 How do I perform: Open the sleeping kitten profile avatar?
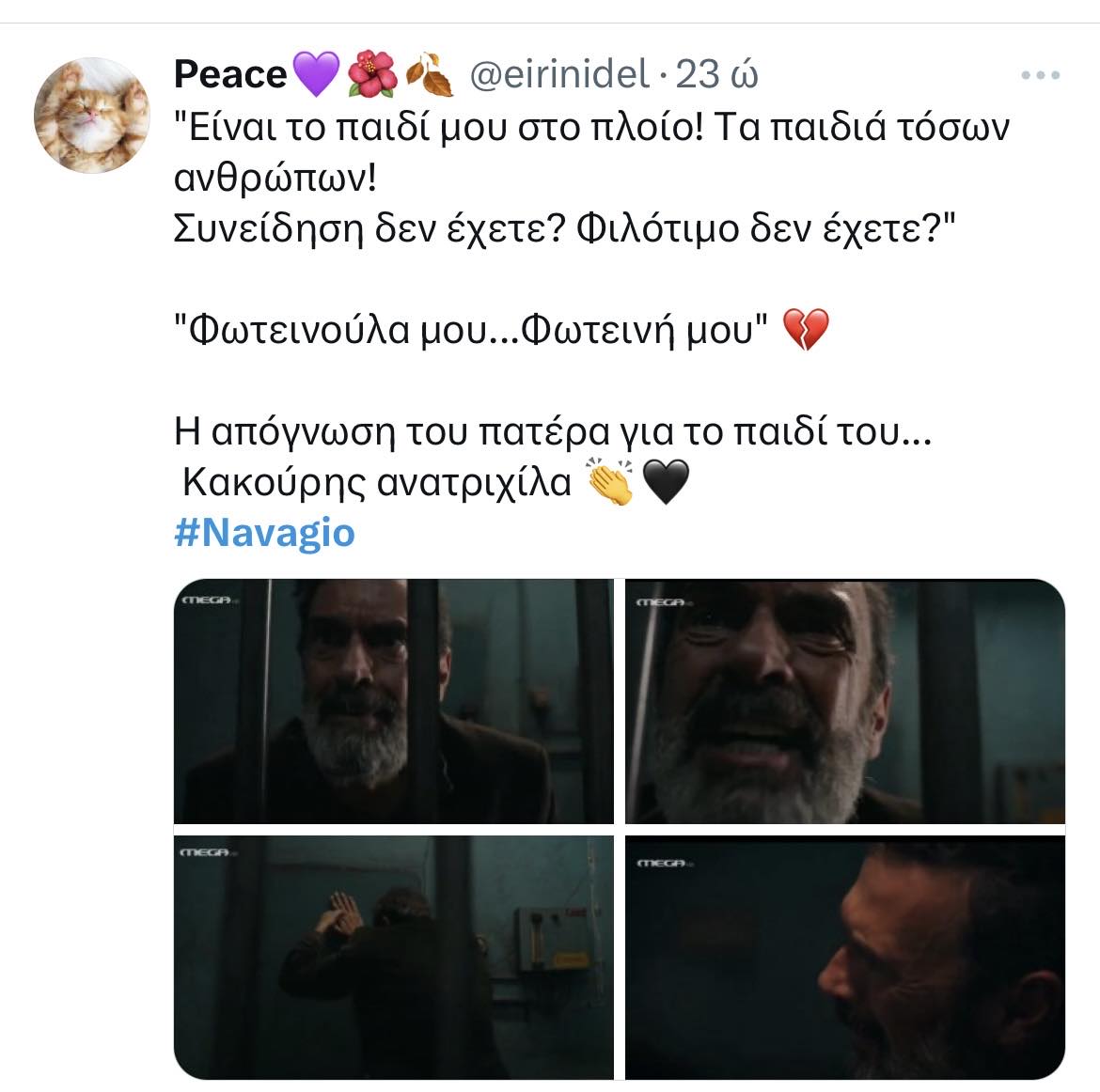[x=92, y=115]
